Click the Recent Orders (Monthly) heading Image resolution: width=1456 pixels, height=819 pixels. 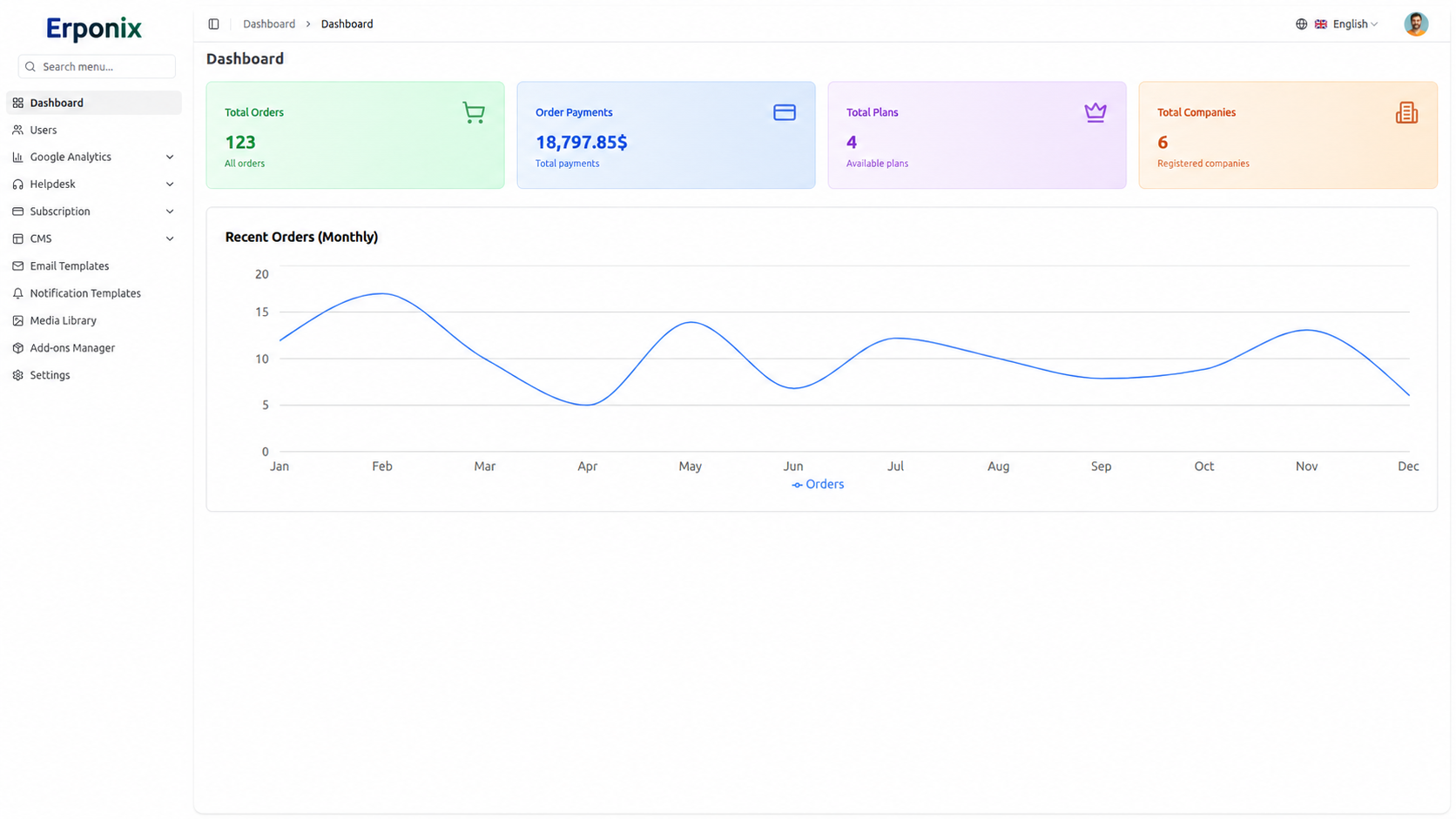click(x=301, y=237)
